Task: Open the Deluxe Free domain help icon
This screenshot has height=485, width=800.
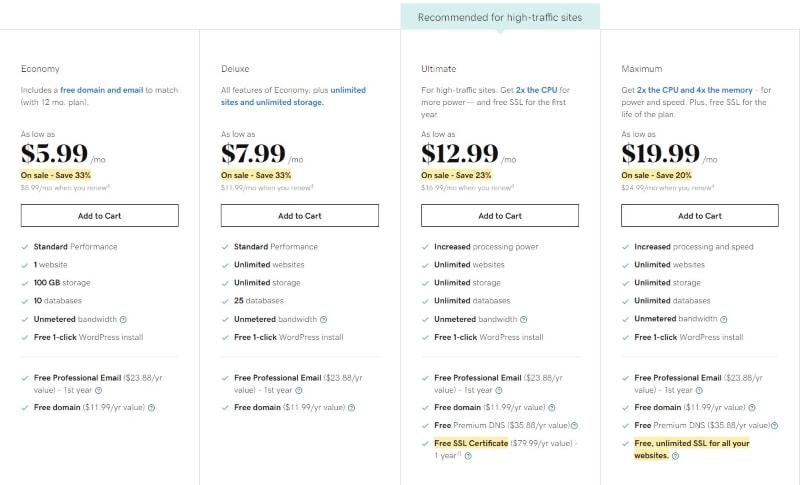Action: coord(351,408)
